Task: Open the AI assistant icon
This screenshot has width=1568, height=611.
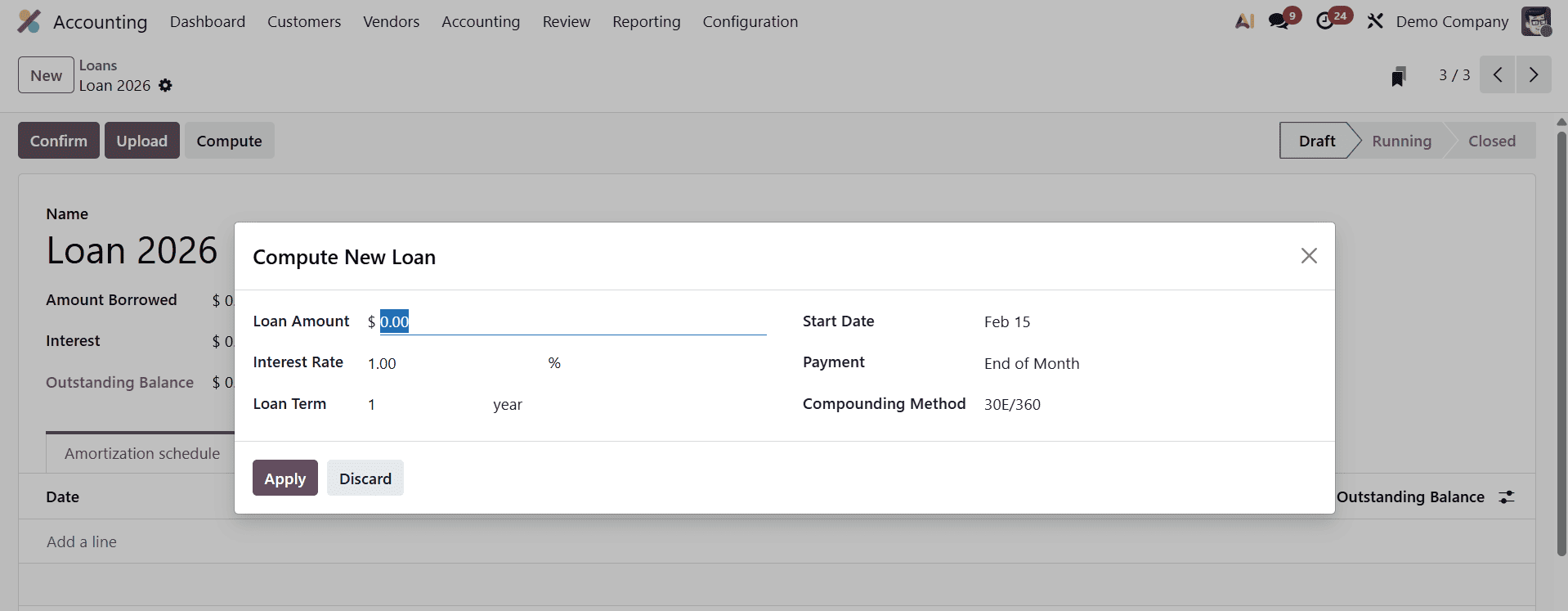Action: tap(1244, 21)
